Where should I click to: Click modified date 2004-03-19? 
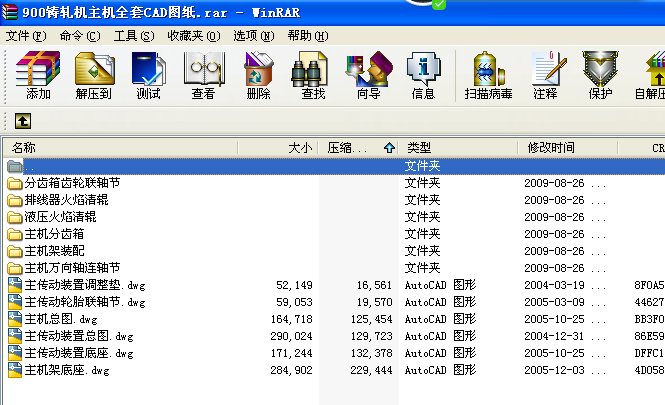point(554,285)
